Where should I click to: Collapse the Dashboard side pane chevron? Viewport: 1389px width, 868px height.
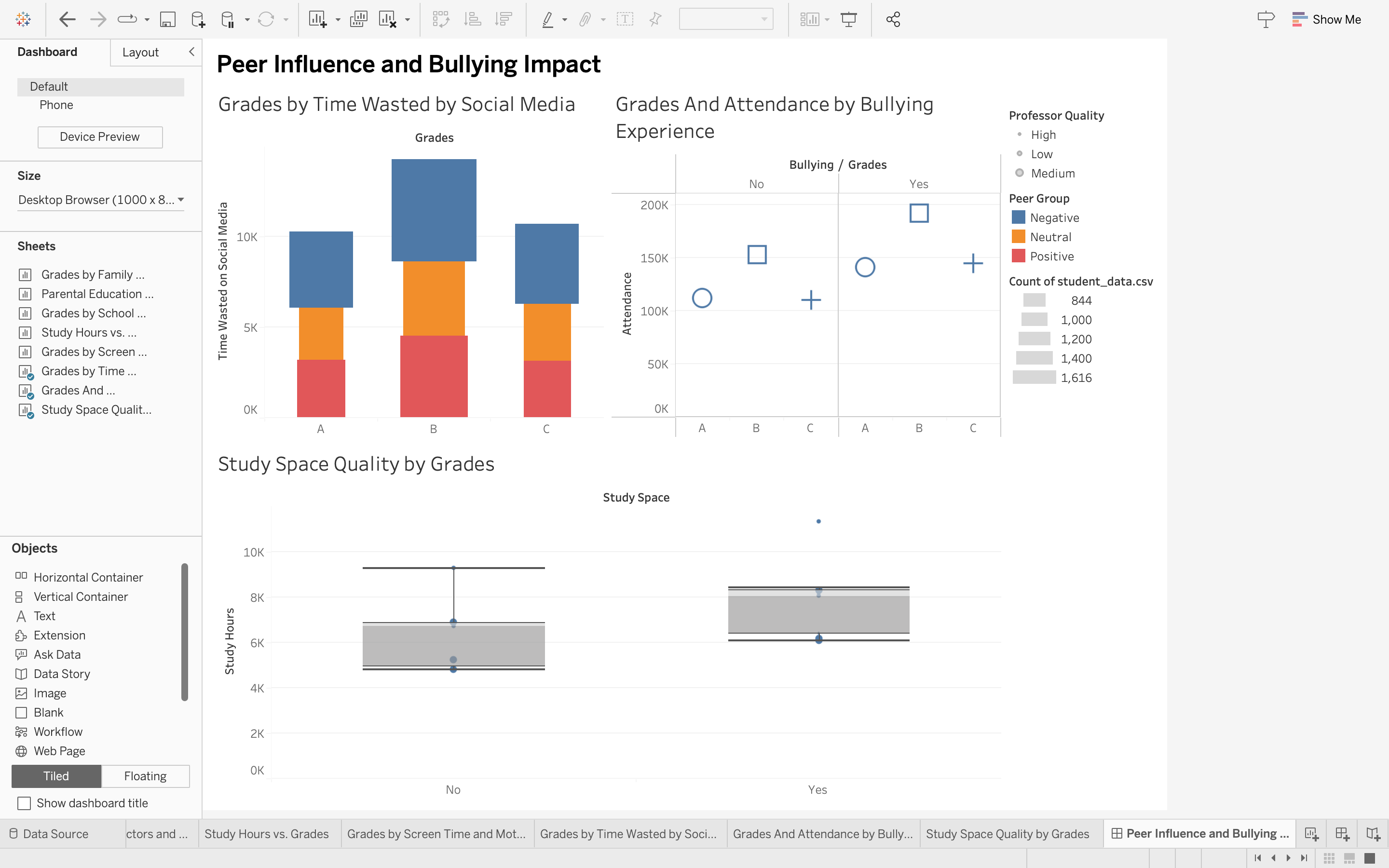click(191, 52)
